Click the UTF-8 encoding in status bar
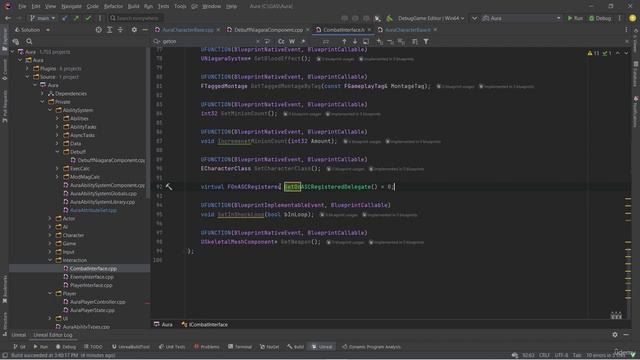 coord(561,355)
